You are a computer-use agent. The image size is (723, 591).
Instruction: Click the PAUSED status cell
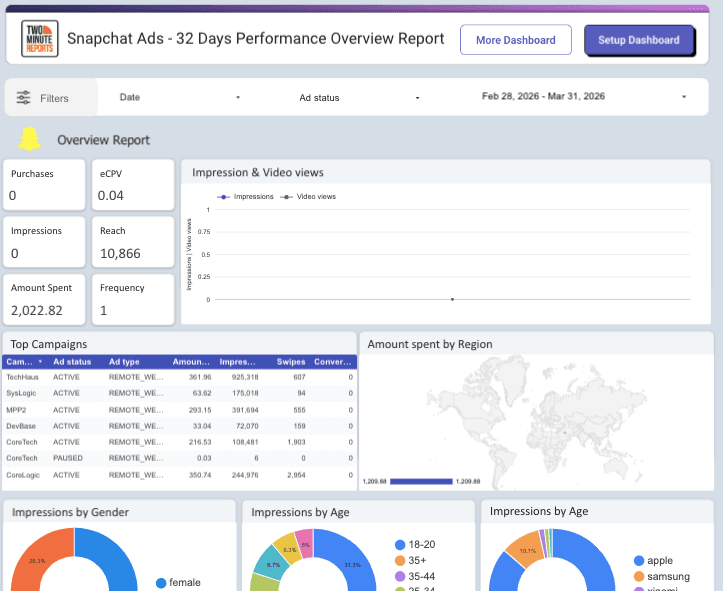[68, 458]
